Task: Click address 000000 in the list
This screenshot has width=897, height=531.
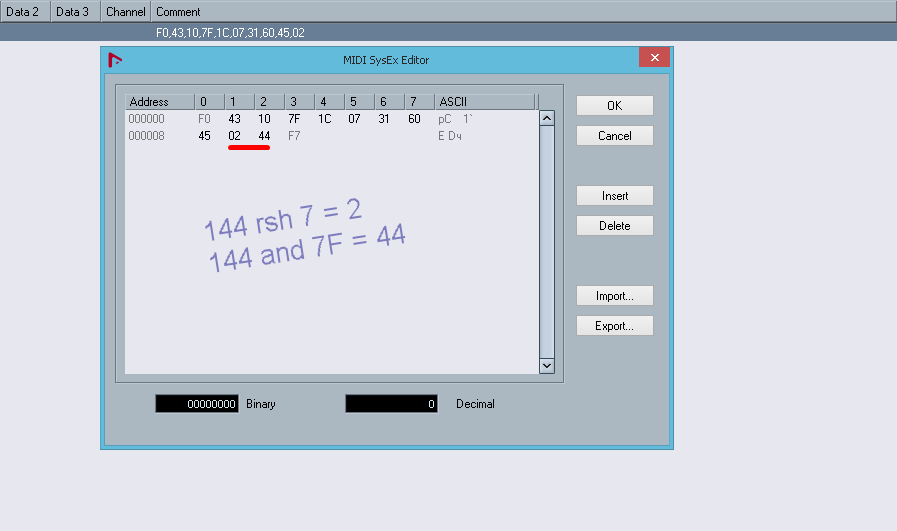Action: (x=146, y=119)
